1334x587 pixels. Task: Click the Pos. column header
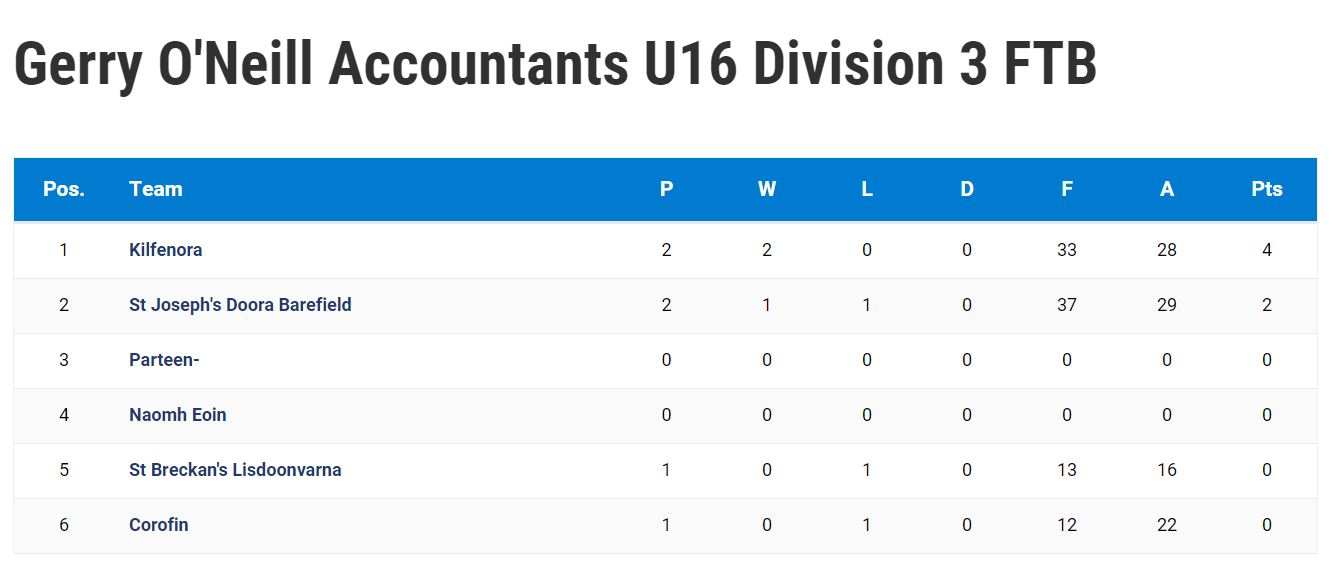point(64,189)
